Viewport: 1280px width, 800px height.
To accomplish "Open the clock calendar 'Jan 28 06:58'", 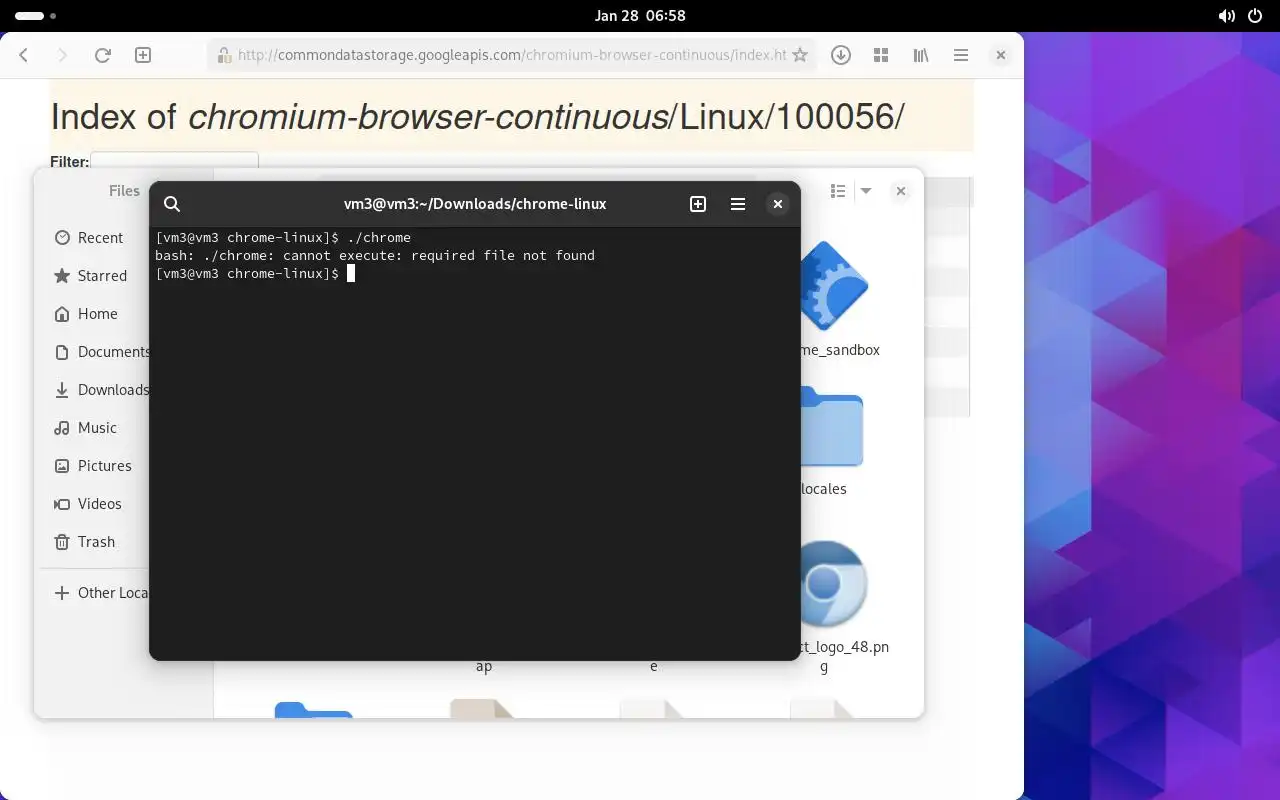I will (x=640, y=16).
